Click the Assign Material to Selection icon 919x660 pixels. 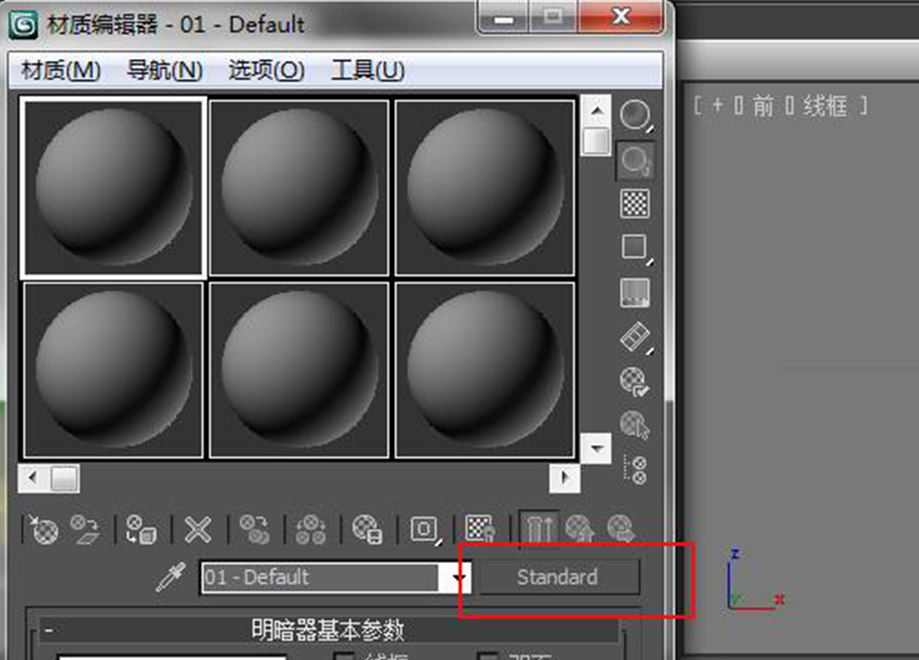pyautogui.click(x=142, y=530)
